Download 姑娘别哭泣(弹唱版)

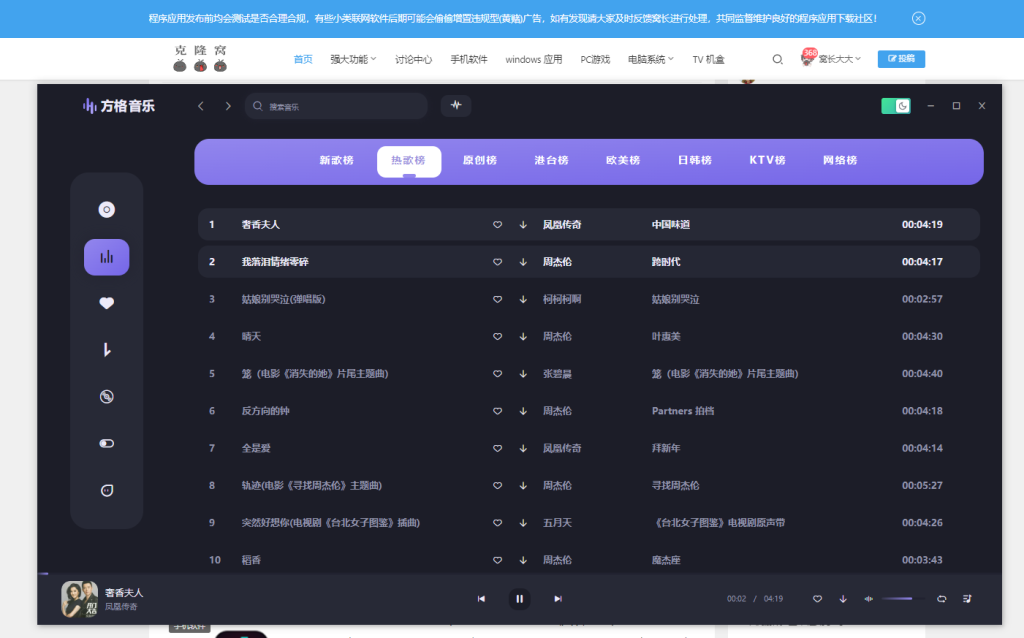click(x=523, y=299)
